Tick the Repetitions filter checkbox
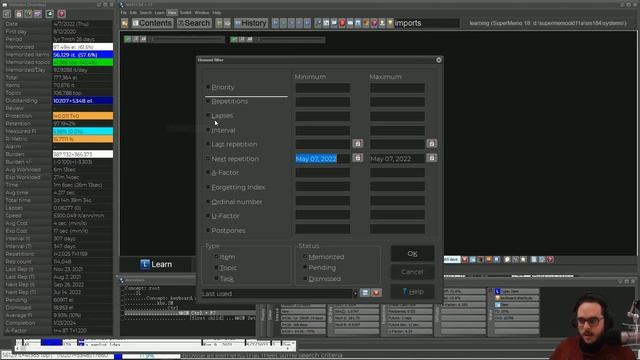This screenshot has width=640, height=360. [x=208, y=101]
